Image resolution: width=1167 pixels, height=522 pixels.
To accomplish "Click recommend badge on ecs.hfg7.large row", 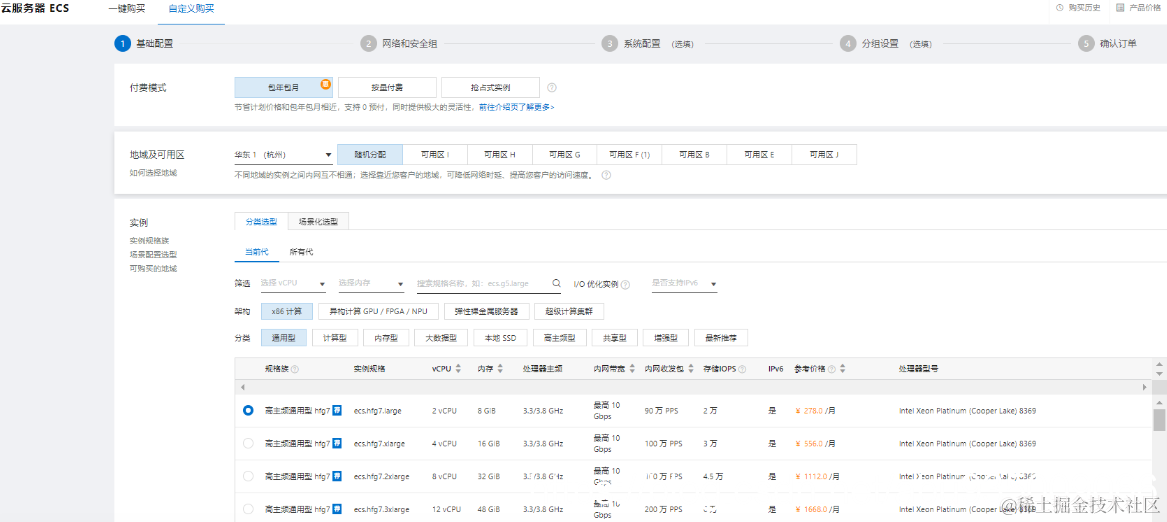I will (337, 410).
